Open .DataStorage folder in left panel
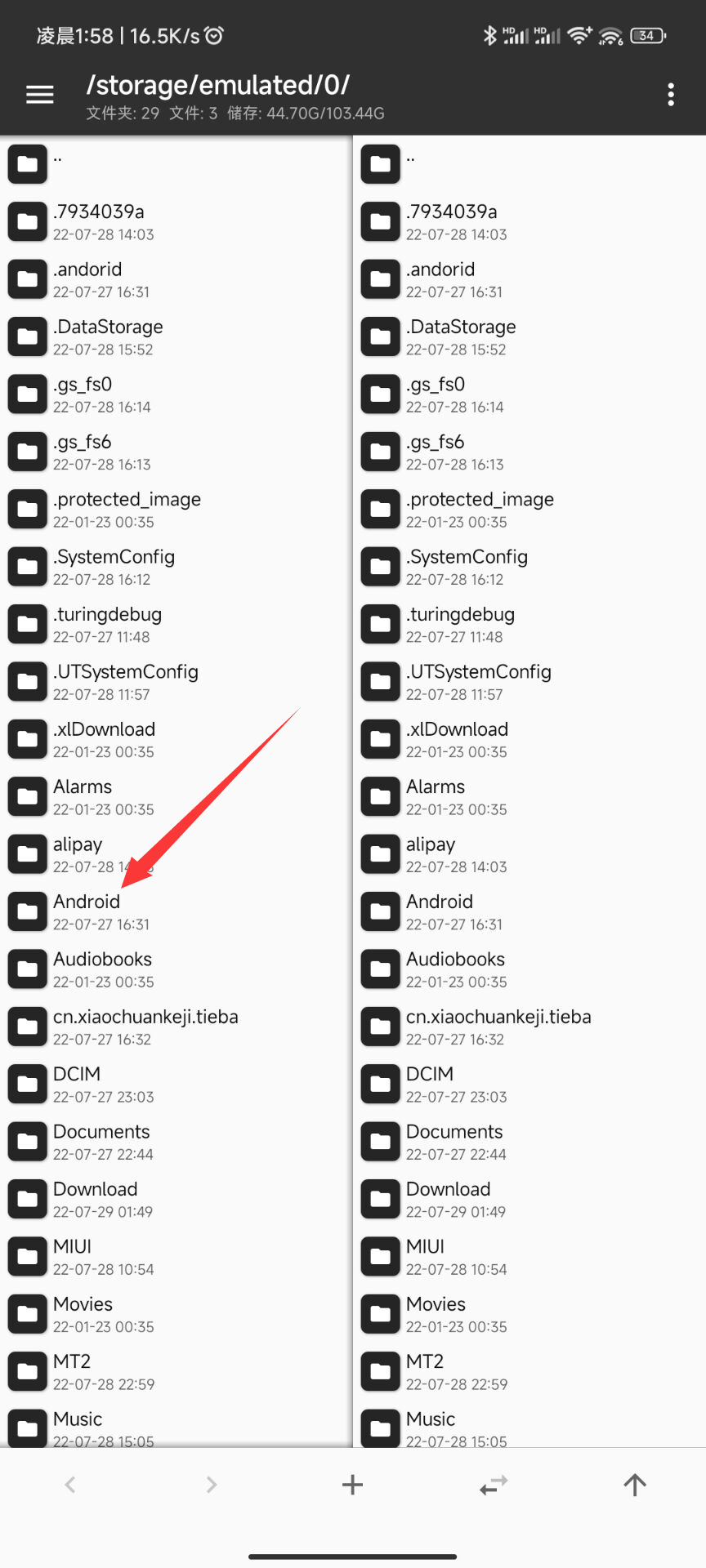 (x=176, y=336)
